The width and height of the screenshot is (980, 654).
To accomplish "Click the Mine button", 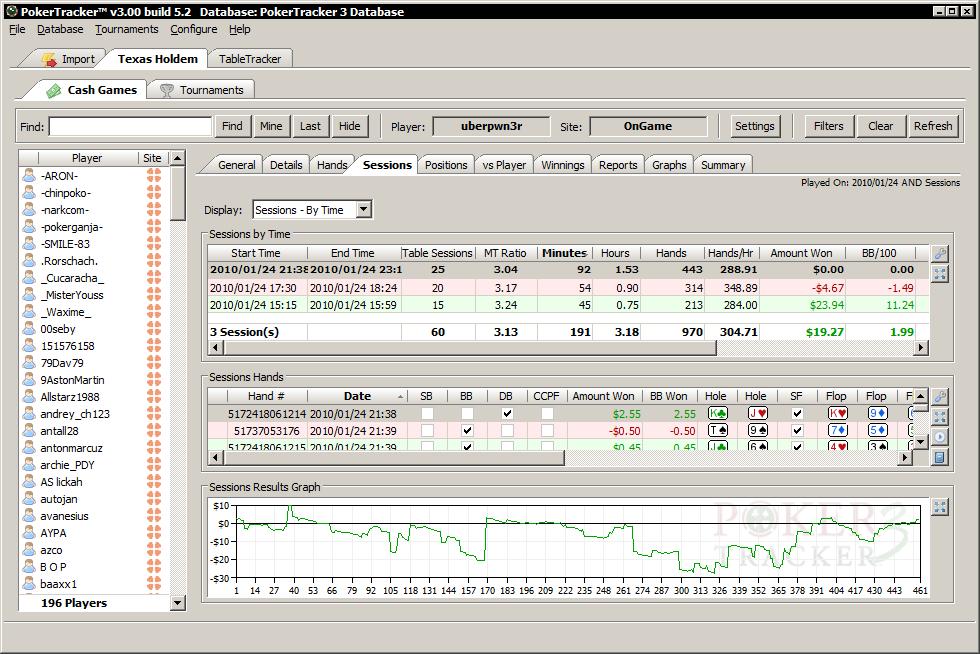I will pos(271,126).
